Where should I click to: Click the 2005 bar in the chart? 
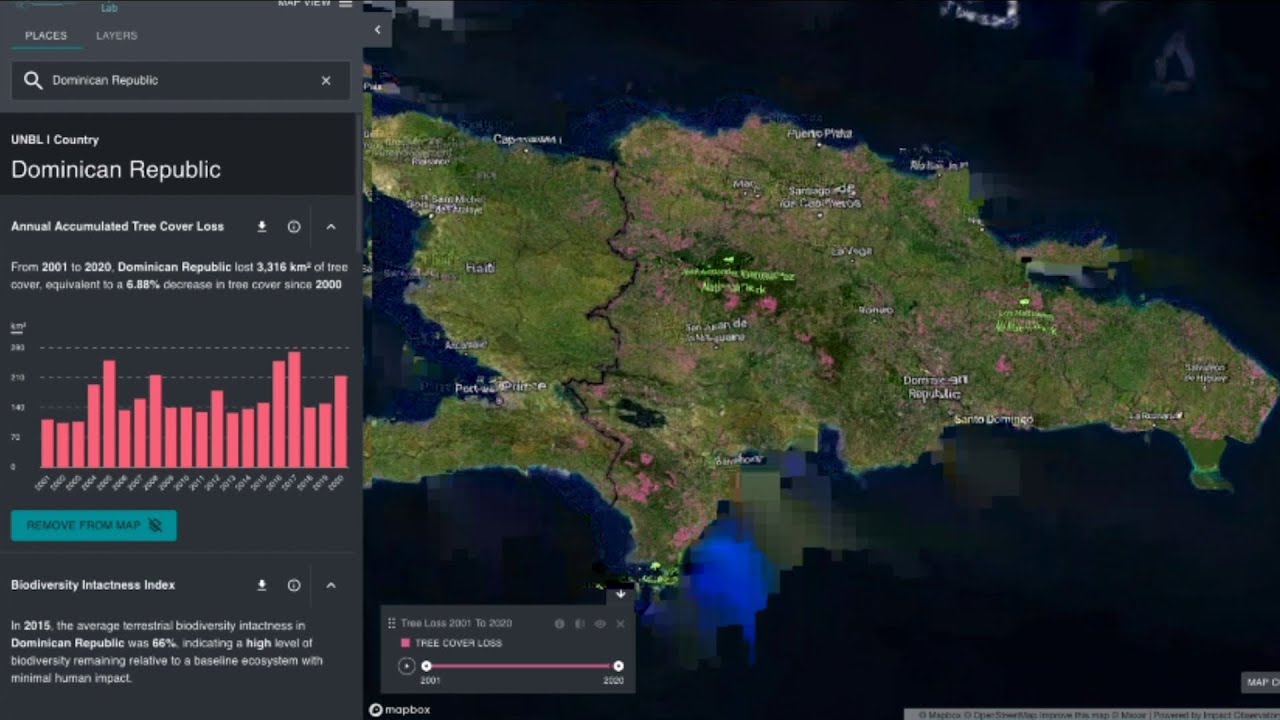[x=109, y=414]
